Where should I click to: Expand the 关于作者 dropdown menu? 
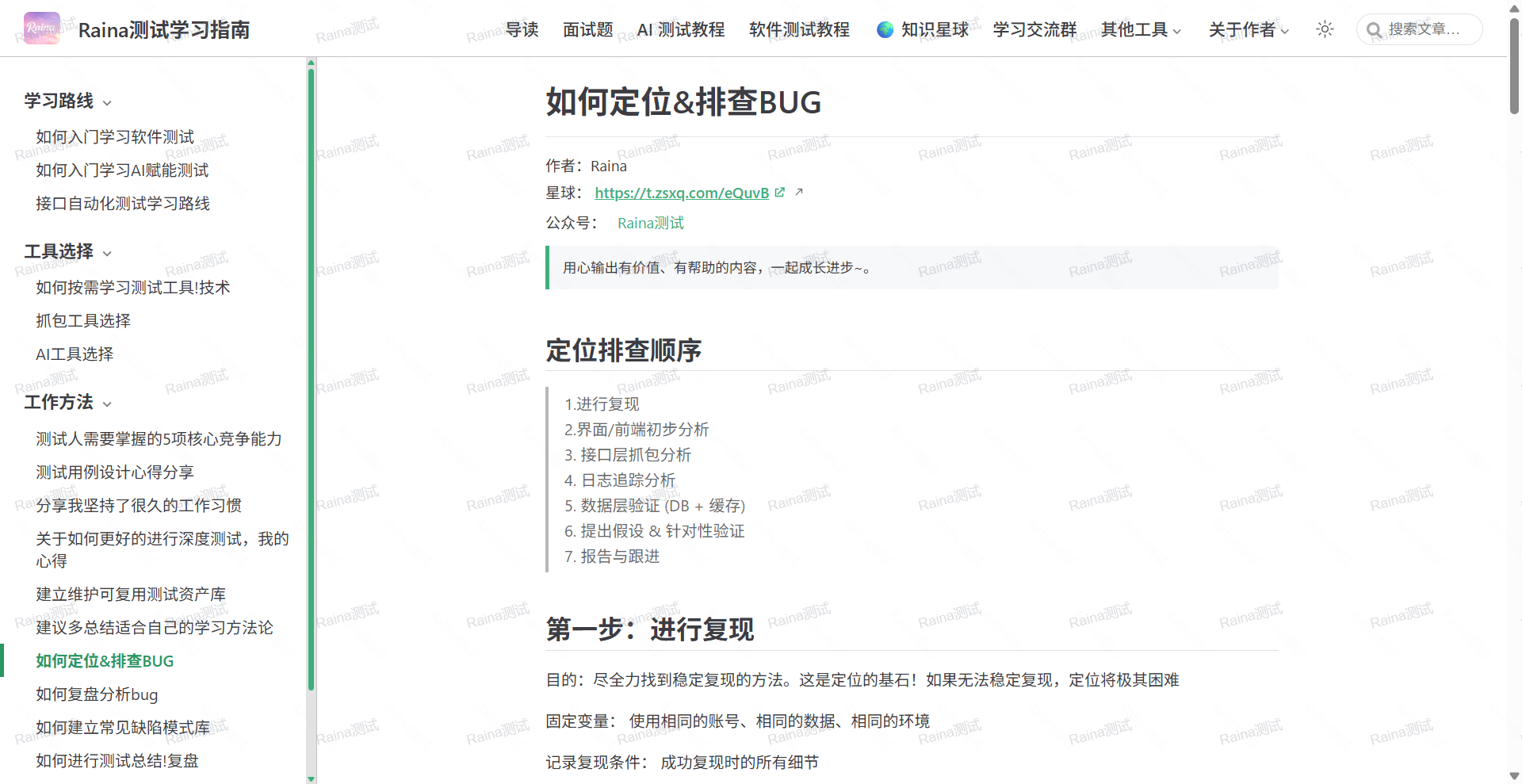1249,29
